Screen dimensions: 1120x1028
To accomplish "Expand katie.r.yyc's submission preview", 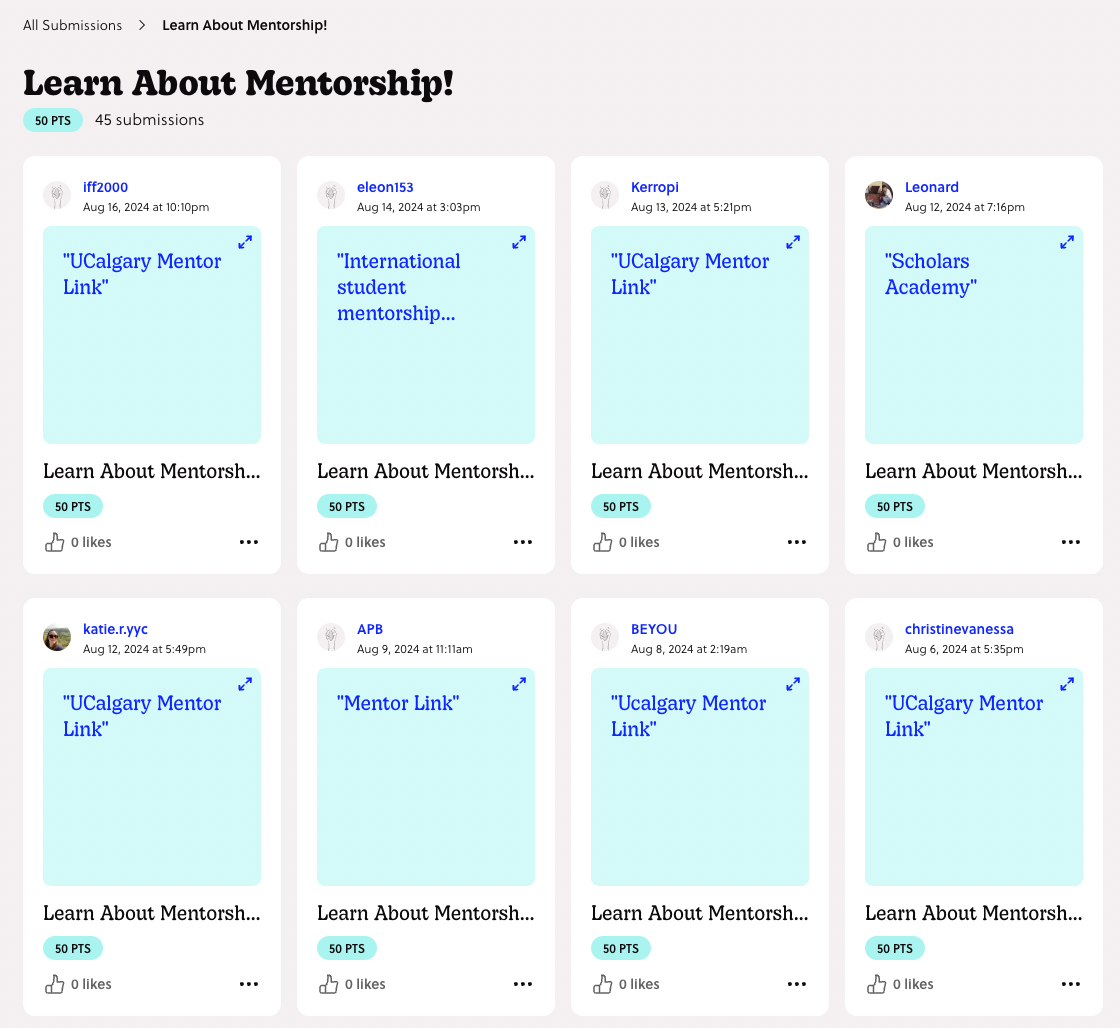I will coord(245,684).
